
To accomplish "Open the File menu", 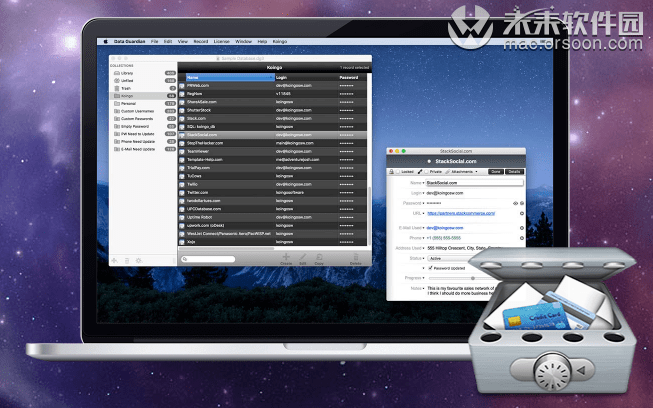I will [x=155, y=42].
